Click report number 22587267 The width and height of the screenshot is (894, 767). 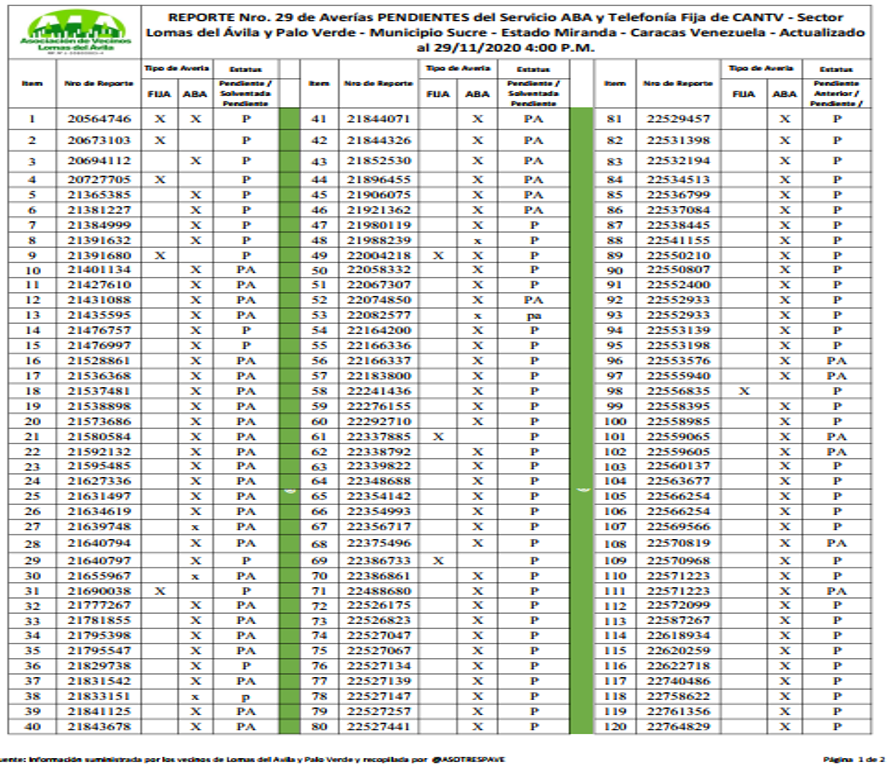678,620
